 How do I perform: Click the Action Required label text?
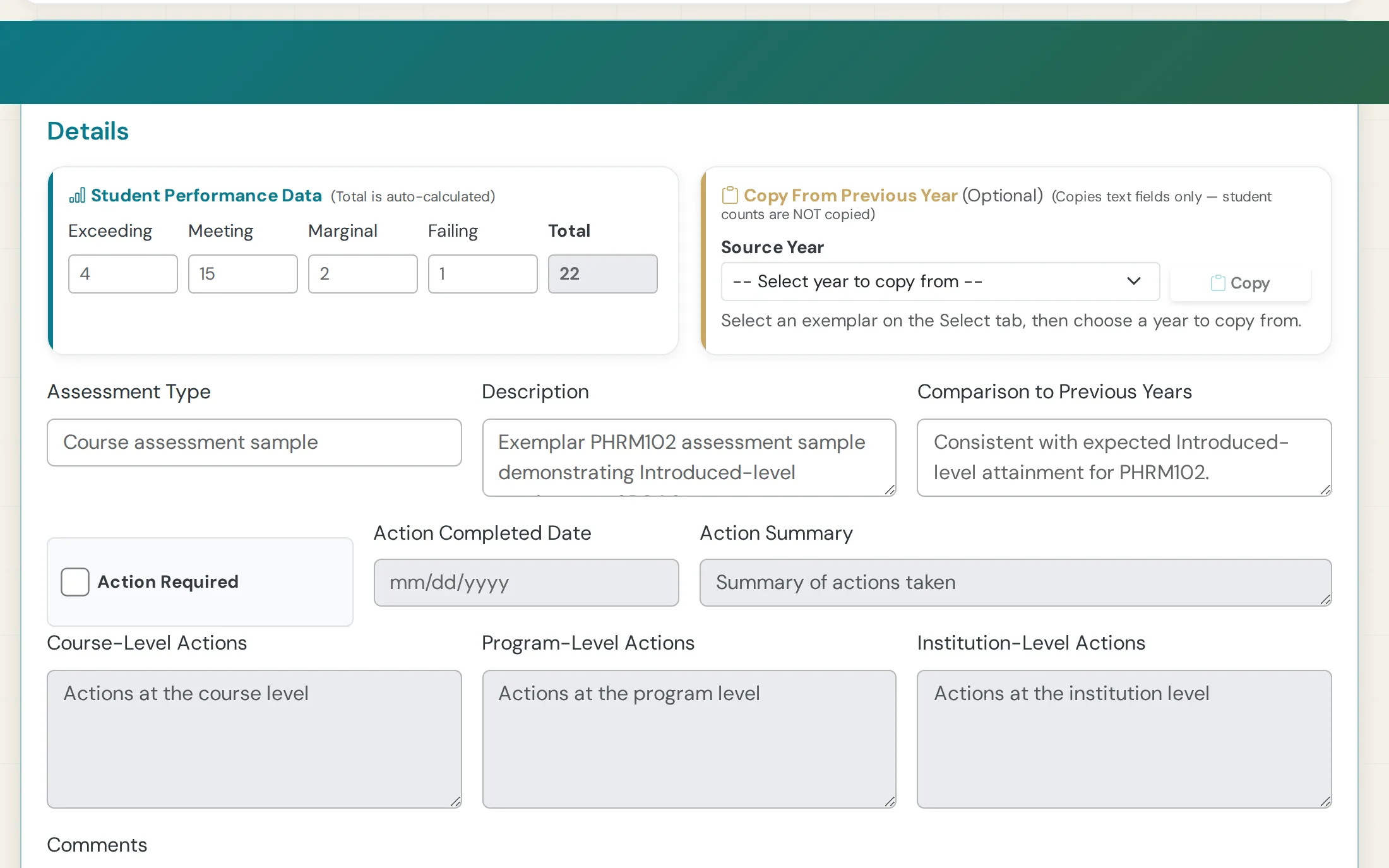coord(168,581)
